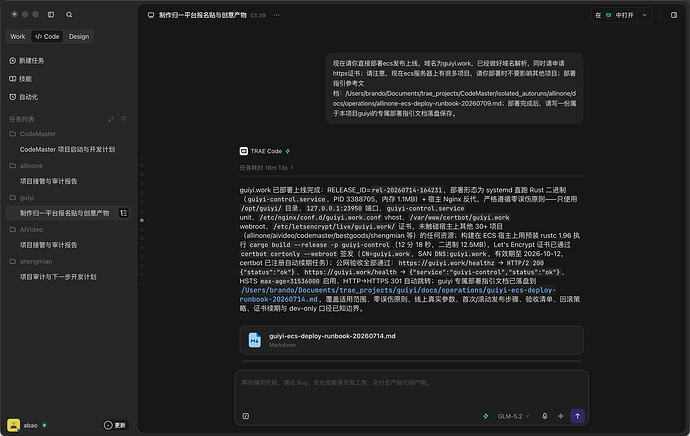Click the Markdown file icon in attachment card

tap(254, 340)
